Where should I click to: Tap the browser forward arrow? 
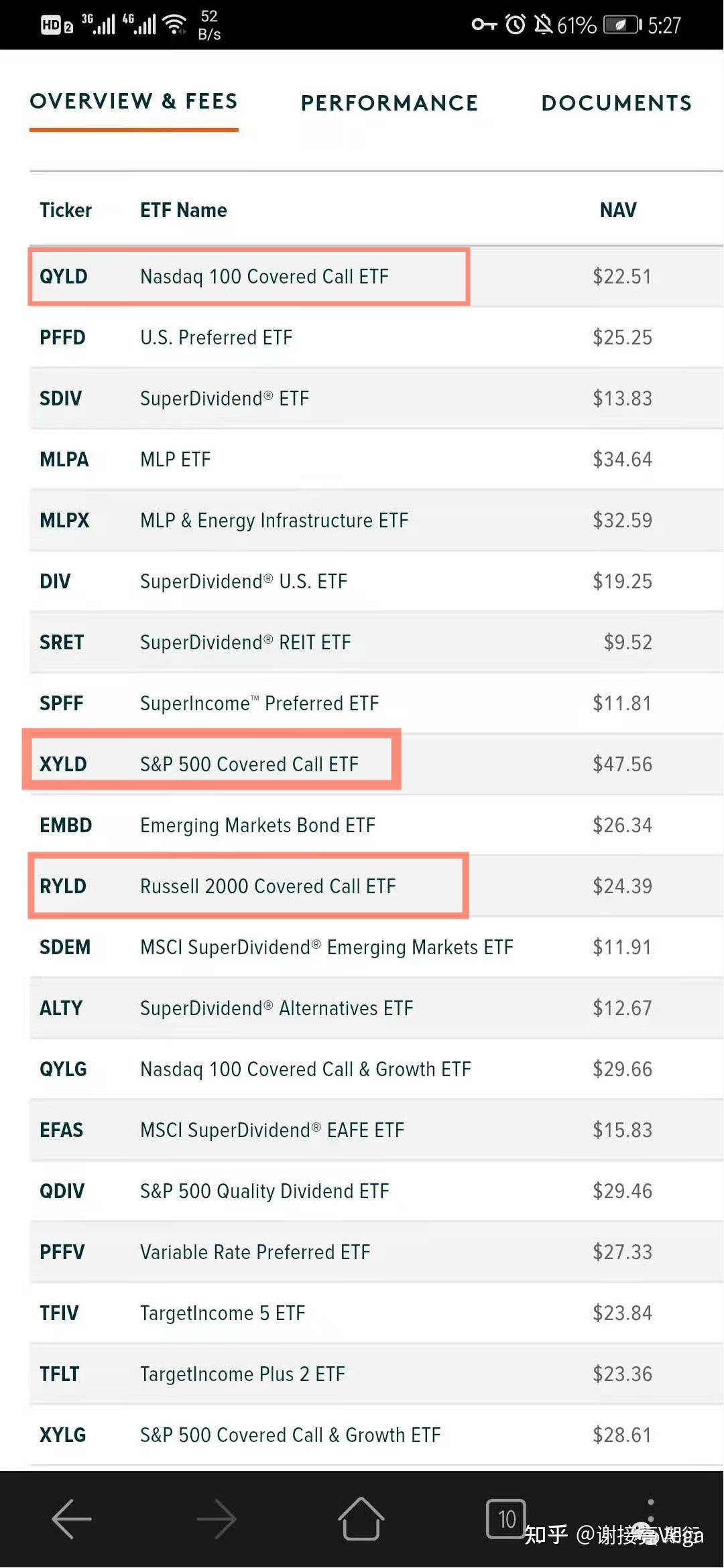[x=217, y=1518]
